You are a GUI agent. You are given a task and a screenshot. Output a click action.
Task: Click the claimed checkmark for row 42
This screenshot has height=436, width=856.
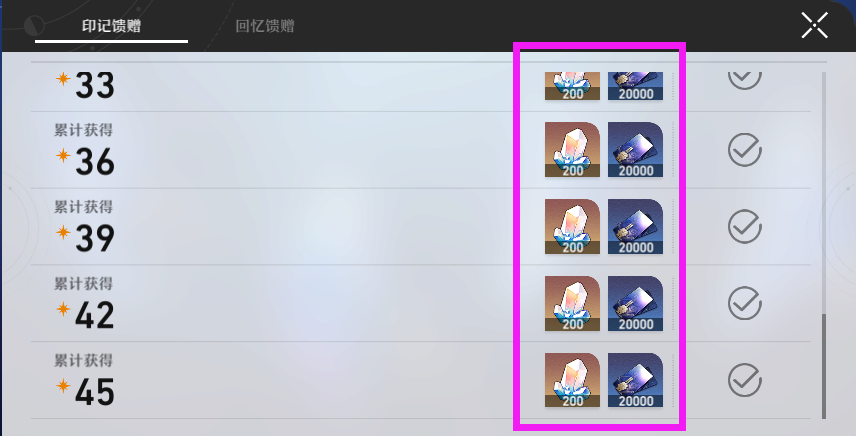coord(745,303)
